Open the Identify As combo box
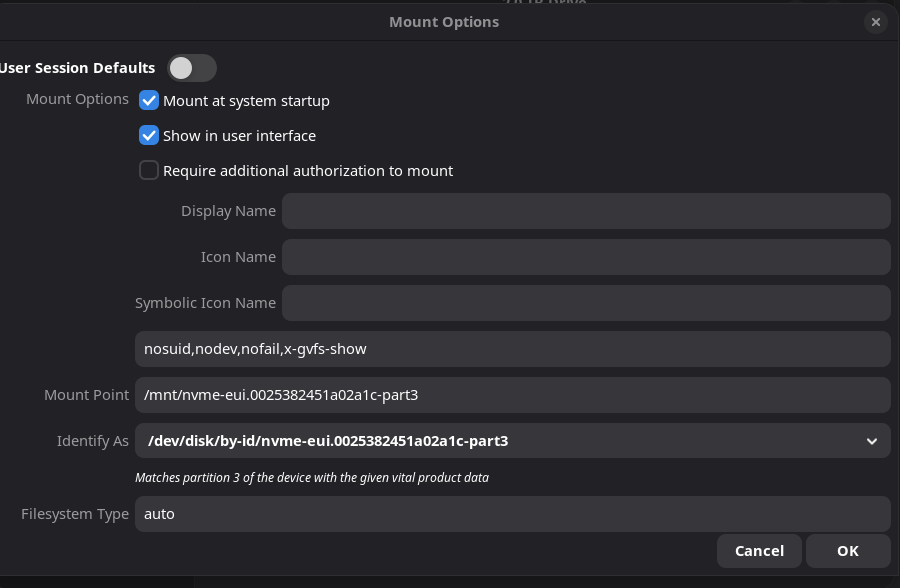 click(500, 441)
